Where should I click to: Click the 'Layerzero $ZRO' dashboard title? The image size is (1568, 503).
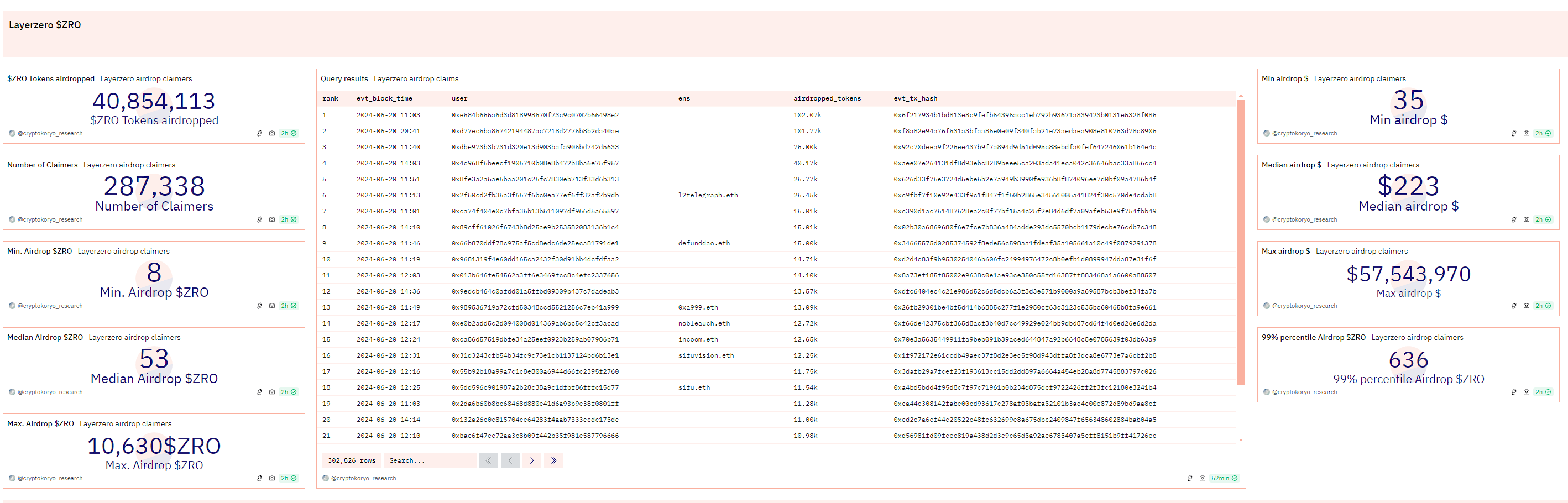coord(44,25)
